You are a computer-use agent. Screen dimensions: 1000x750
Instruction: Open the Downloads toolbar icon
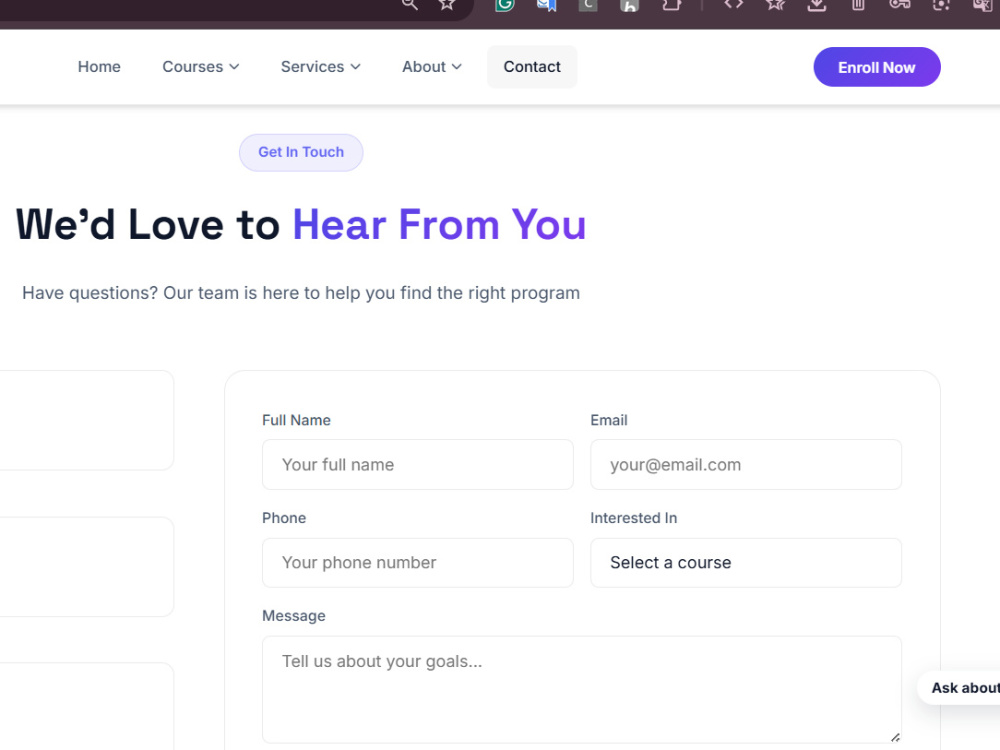[817, 4]
